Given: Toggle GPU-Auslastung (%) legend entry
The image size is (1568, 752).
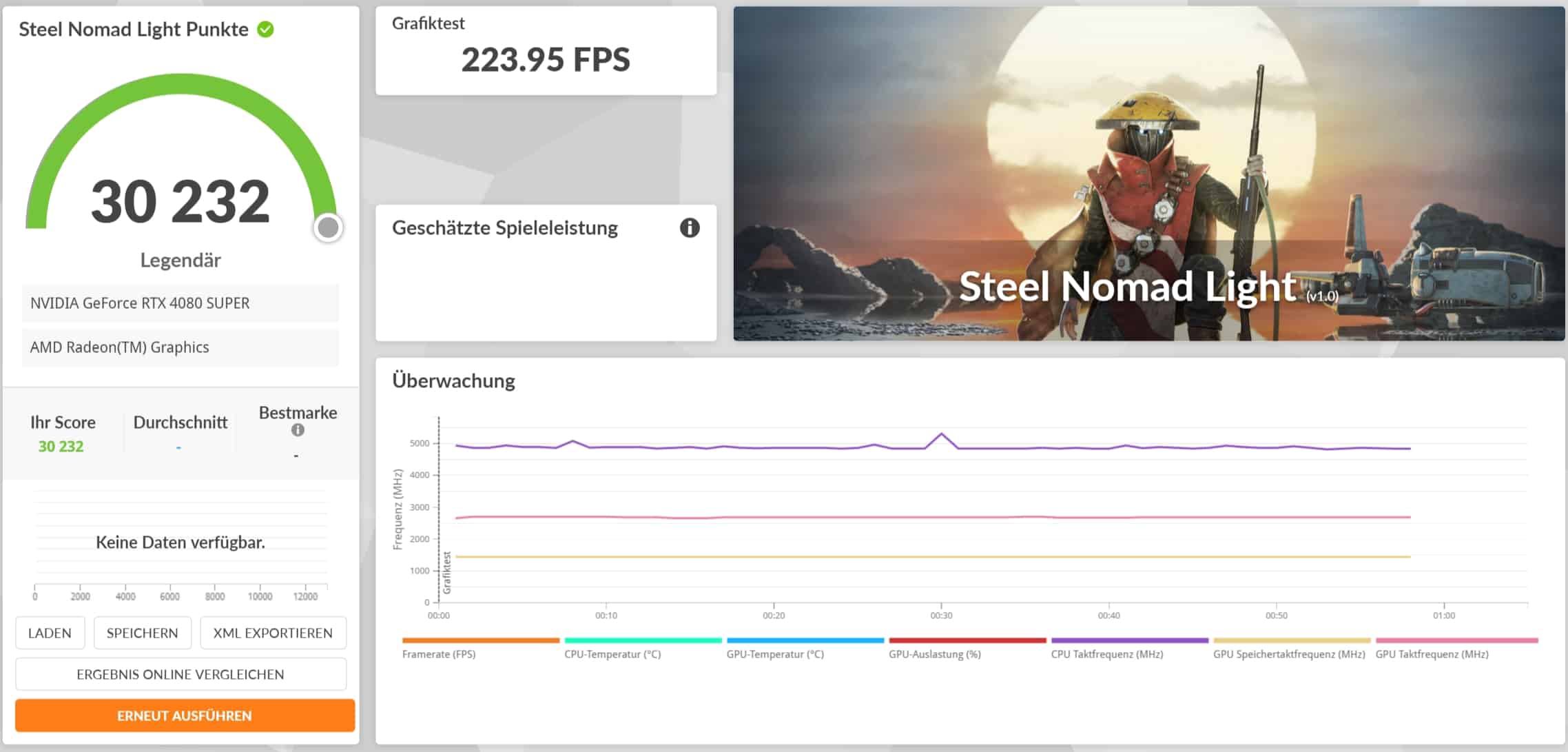Looking at the screenshot, I should point(935,654).
